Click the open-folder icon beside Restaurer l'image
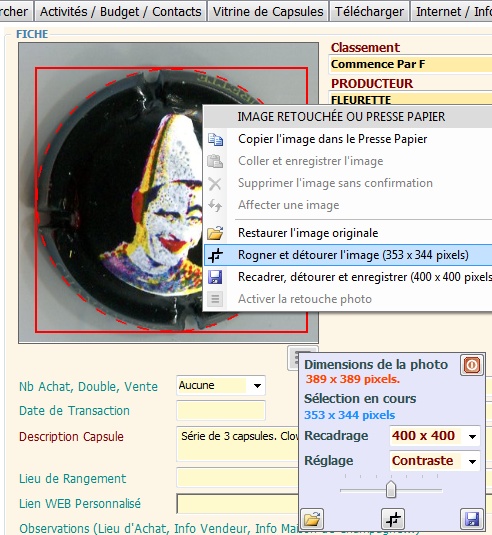 pos(215,233)
